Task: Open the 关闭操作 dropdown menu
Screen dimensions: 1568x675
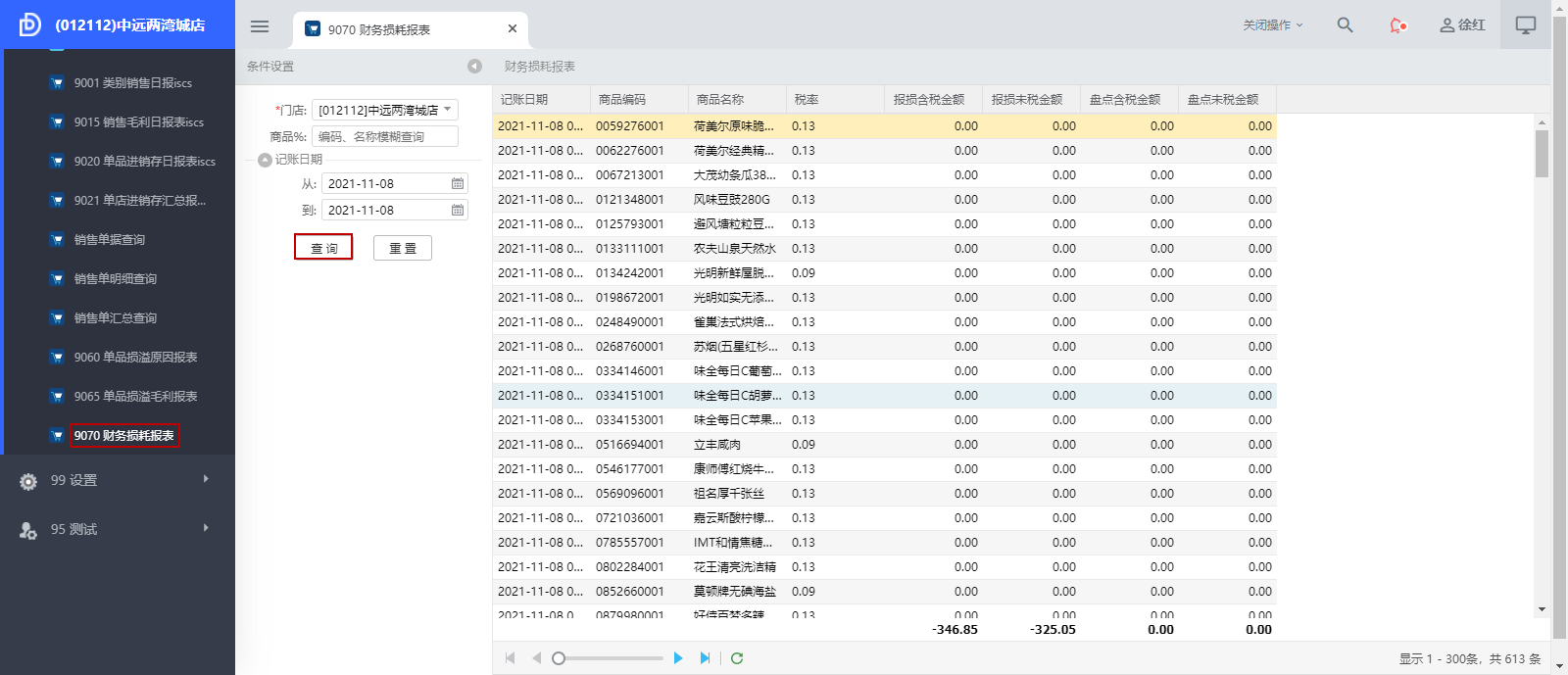Action: point(1273,25)
